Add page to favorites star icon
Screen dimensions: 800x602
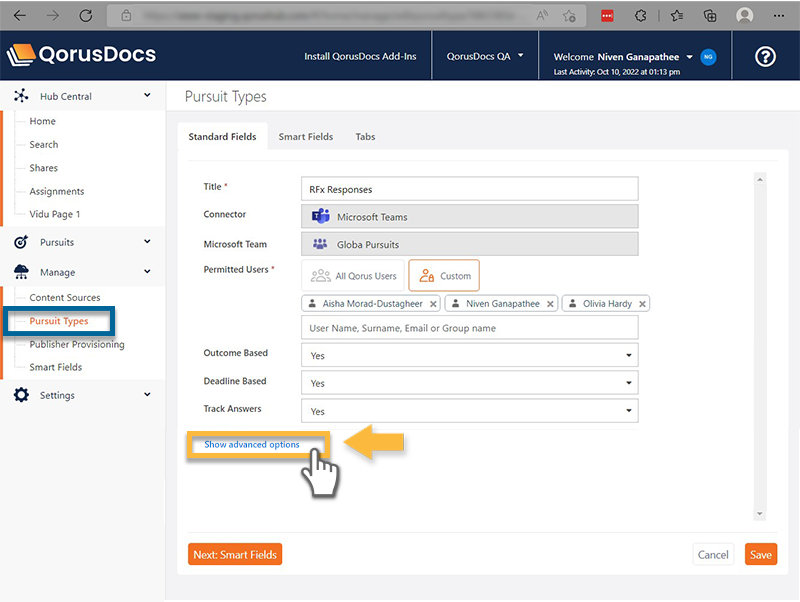point(569,16)
